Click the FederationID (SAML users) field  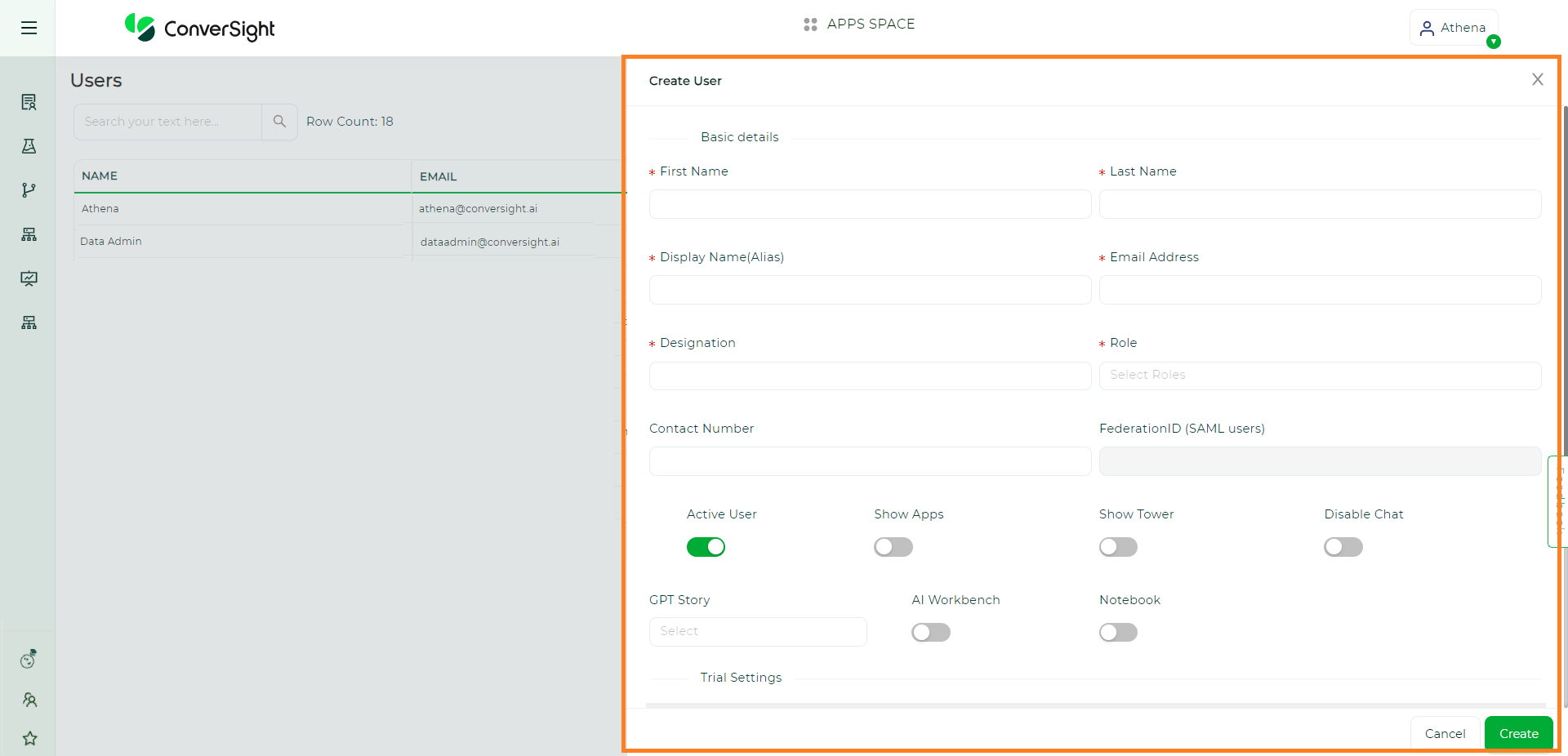point(1320,461)
